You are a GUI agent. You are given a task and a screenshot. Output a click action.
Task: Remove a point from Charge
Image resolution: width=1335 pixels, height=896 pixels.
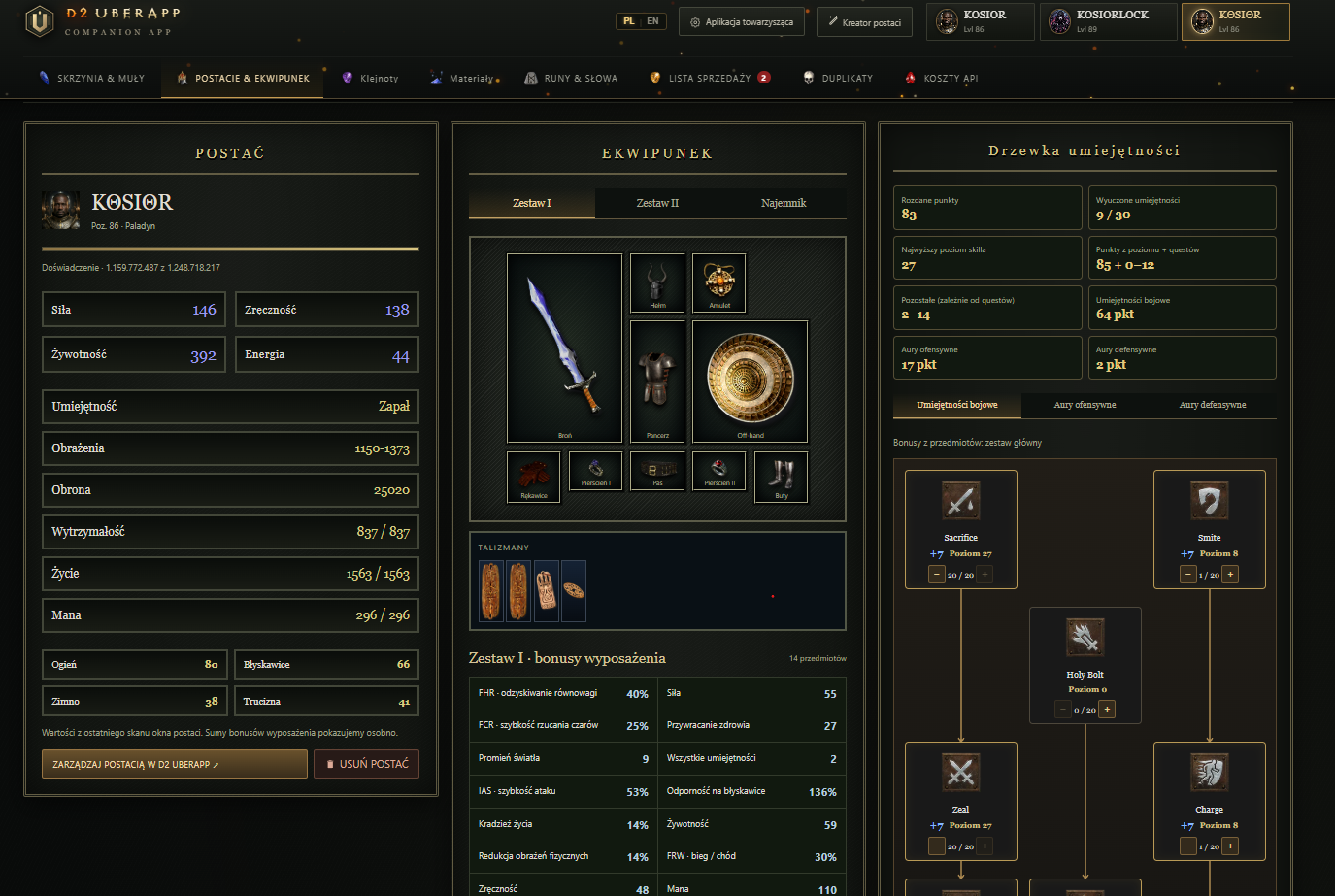pos(1187,846)
